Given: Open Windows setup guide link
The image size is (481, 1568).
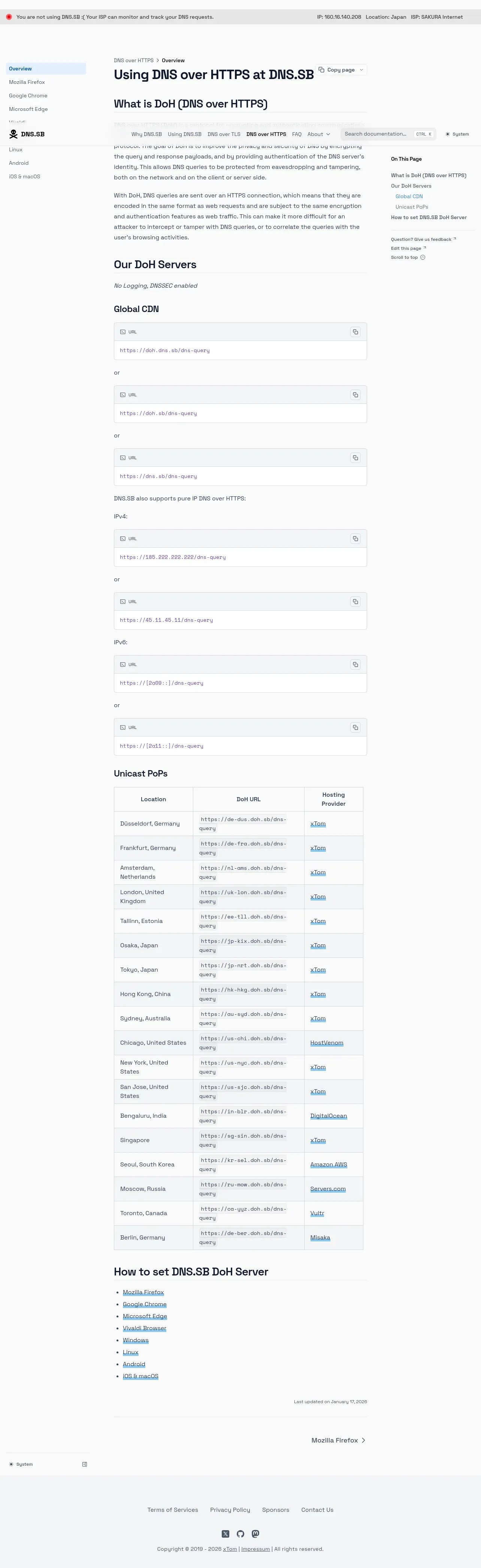Looking at the screenshot, I should [135, 1340].
